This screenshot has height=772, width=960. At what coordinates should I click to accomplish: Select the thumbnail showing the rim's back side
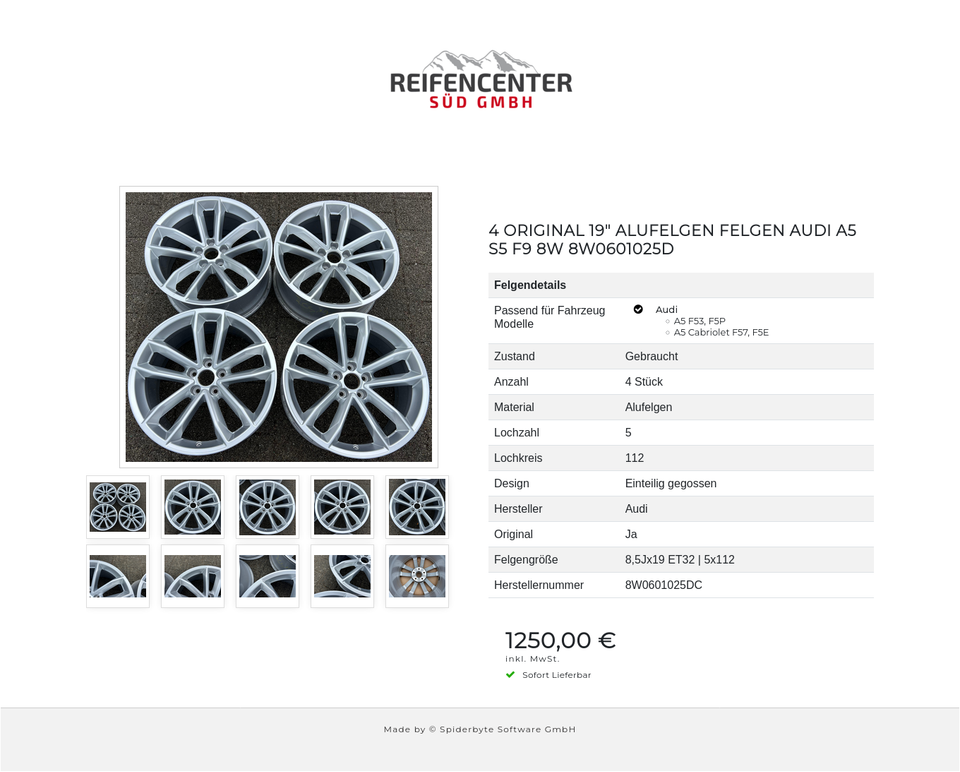pos(417,576)
